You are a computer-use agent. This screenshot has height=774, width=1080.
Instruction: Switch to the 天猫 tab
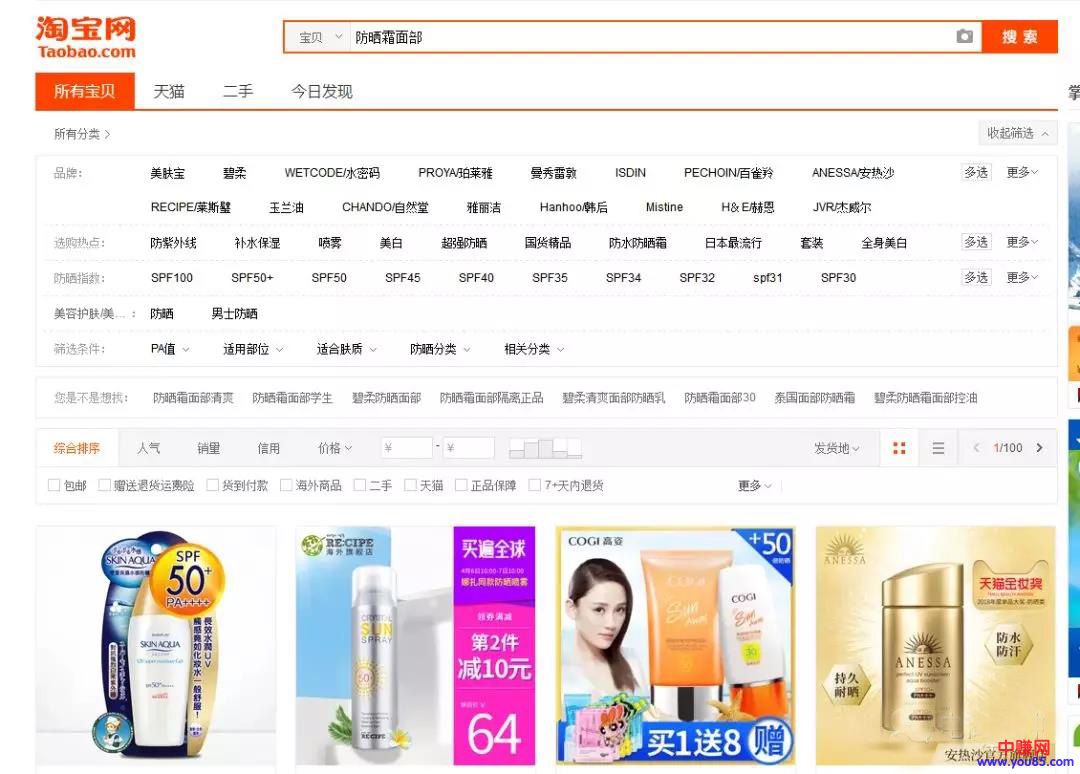pyautogui.click(x=168, y=91)
